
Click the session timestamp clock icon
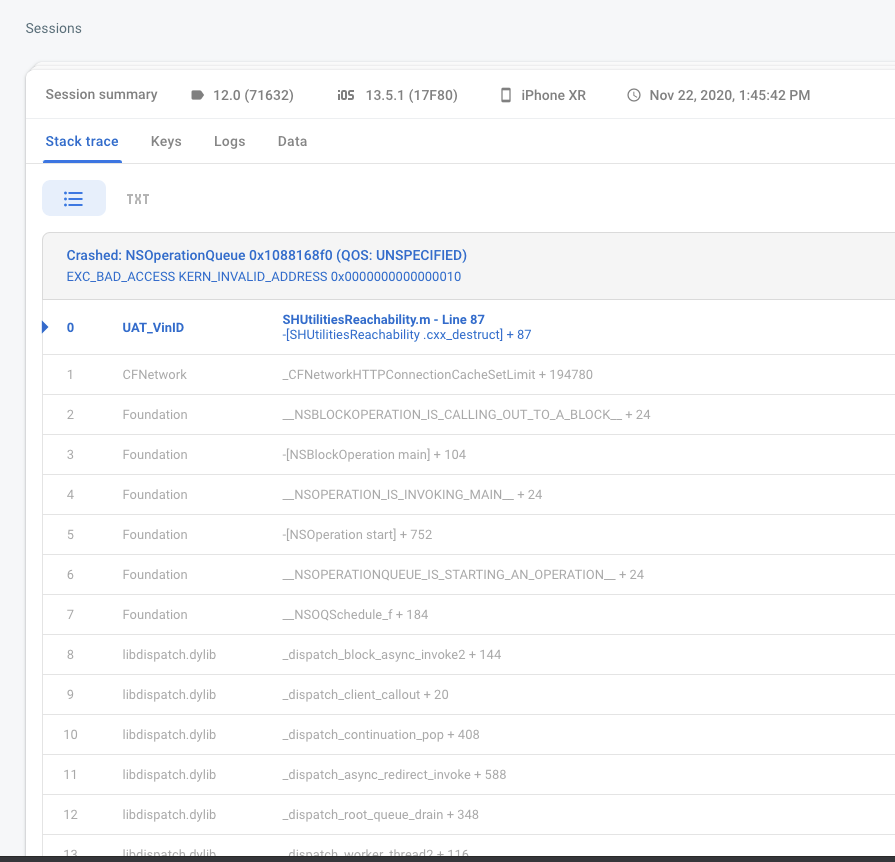coord(634,95)
